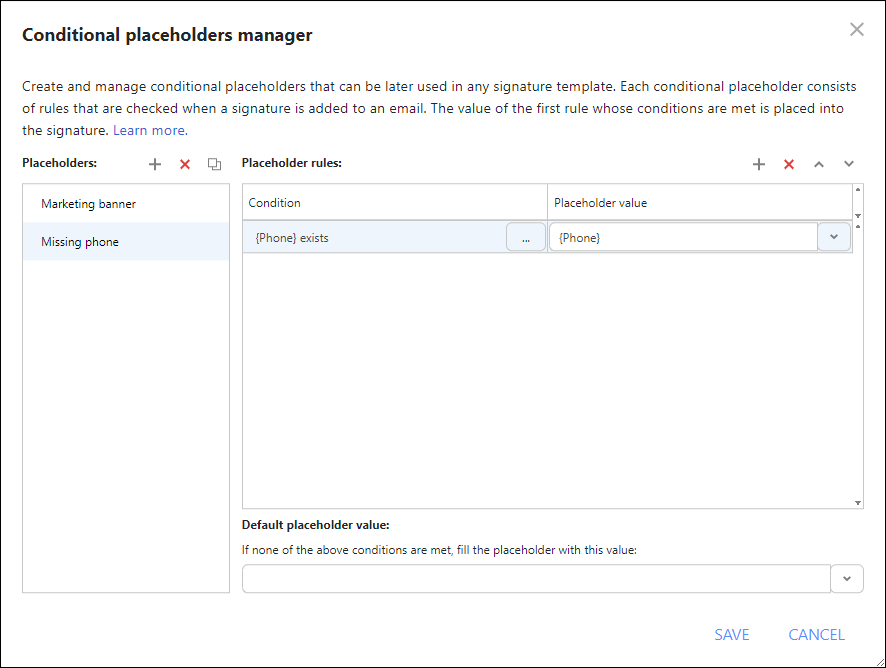
Task: Delete the selected placeholder using the red X
Action: pos(184,163)
